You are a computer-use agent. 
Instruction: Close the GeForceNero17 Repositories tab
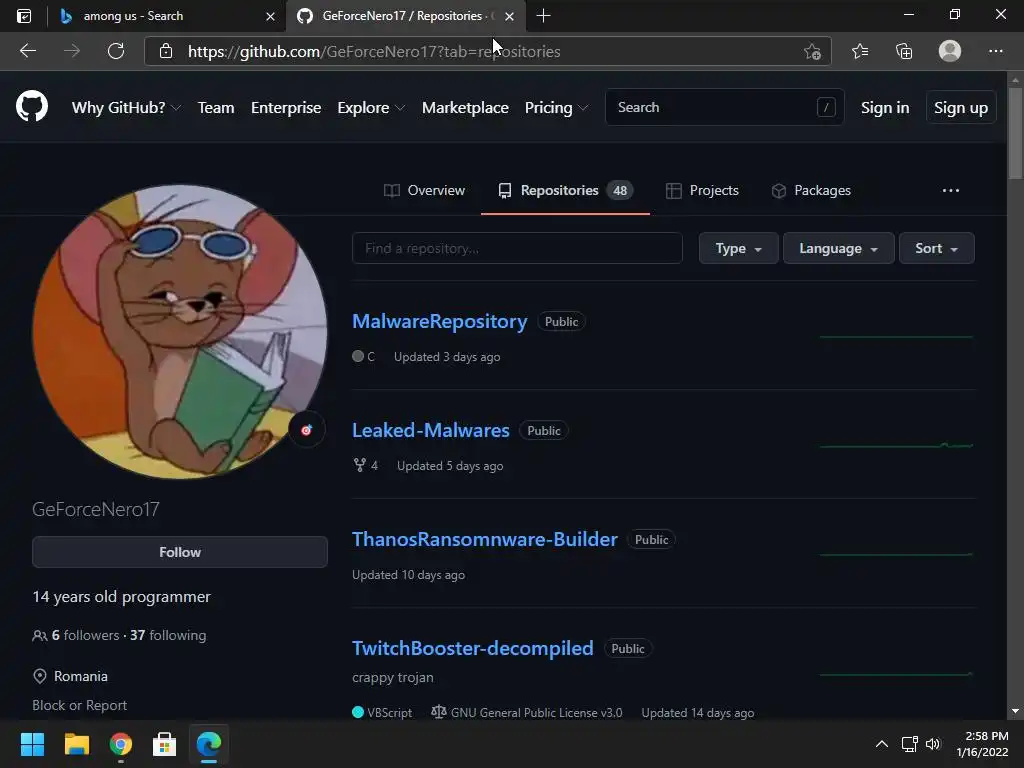click(x=509, y=16)
